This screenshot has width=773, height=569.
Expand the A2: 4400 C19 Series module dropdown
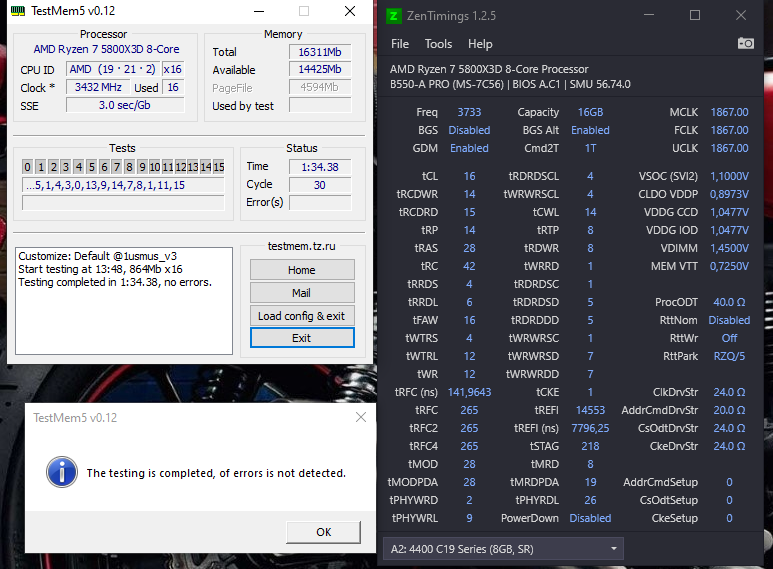(x=503, y=549)
